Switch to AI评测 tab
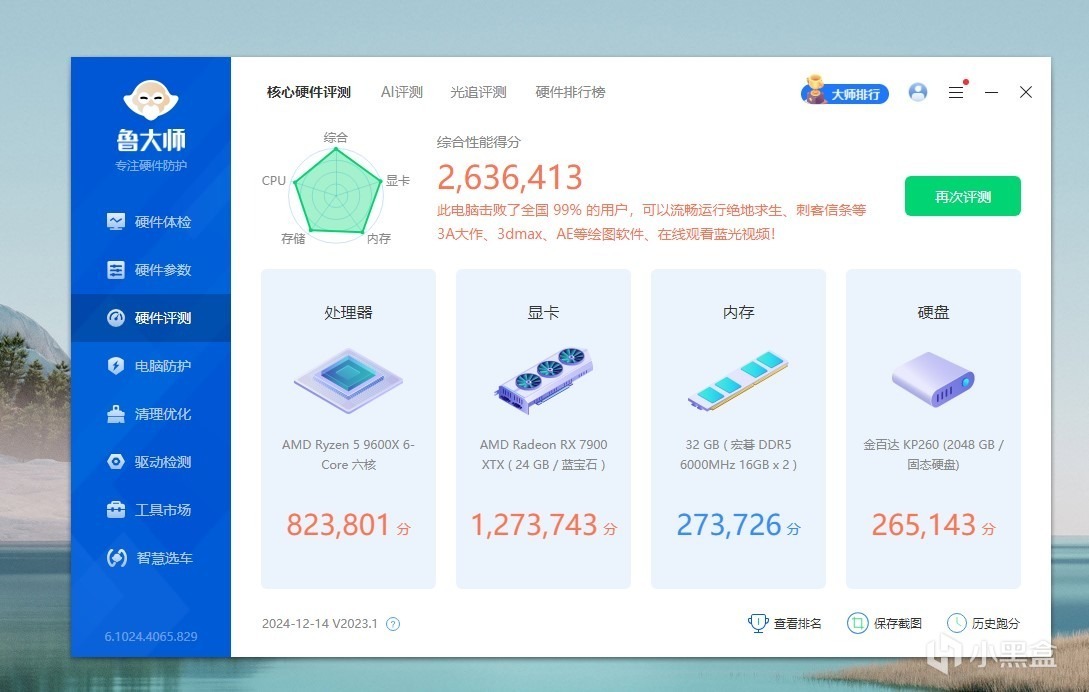 [401, 92]
